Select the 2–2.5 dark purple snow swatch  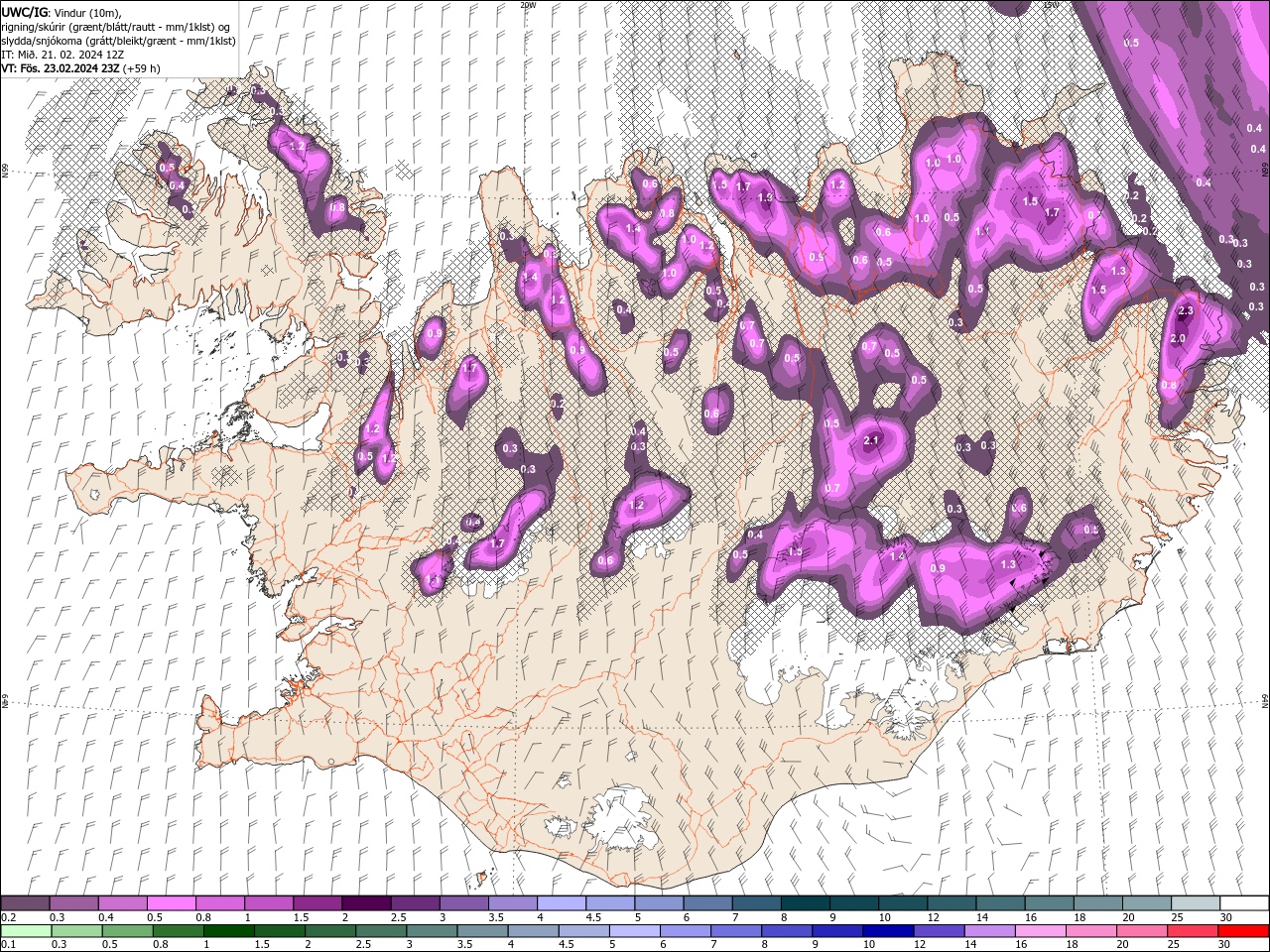[x=366, y=903]
